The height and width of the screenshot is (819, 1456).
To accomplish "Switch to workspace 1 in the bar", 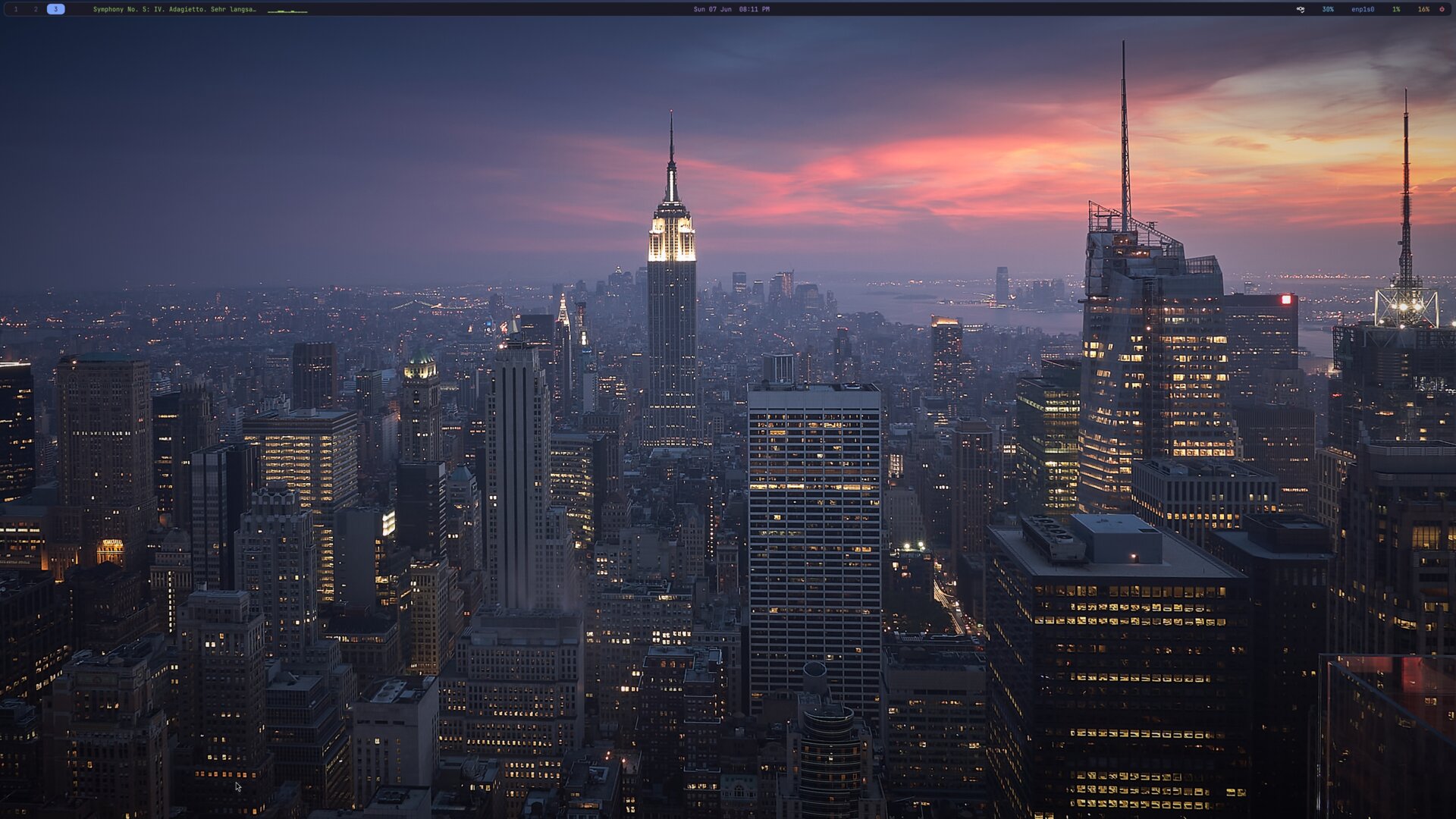I will [x=16, y=9].
